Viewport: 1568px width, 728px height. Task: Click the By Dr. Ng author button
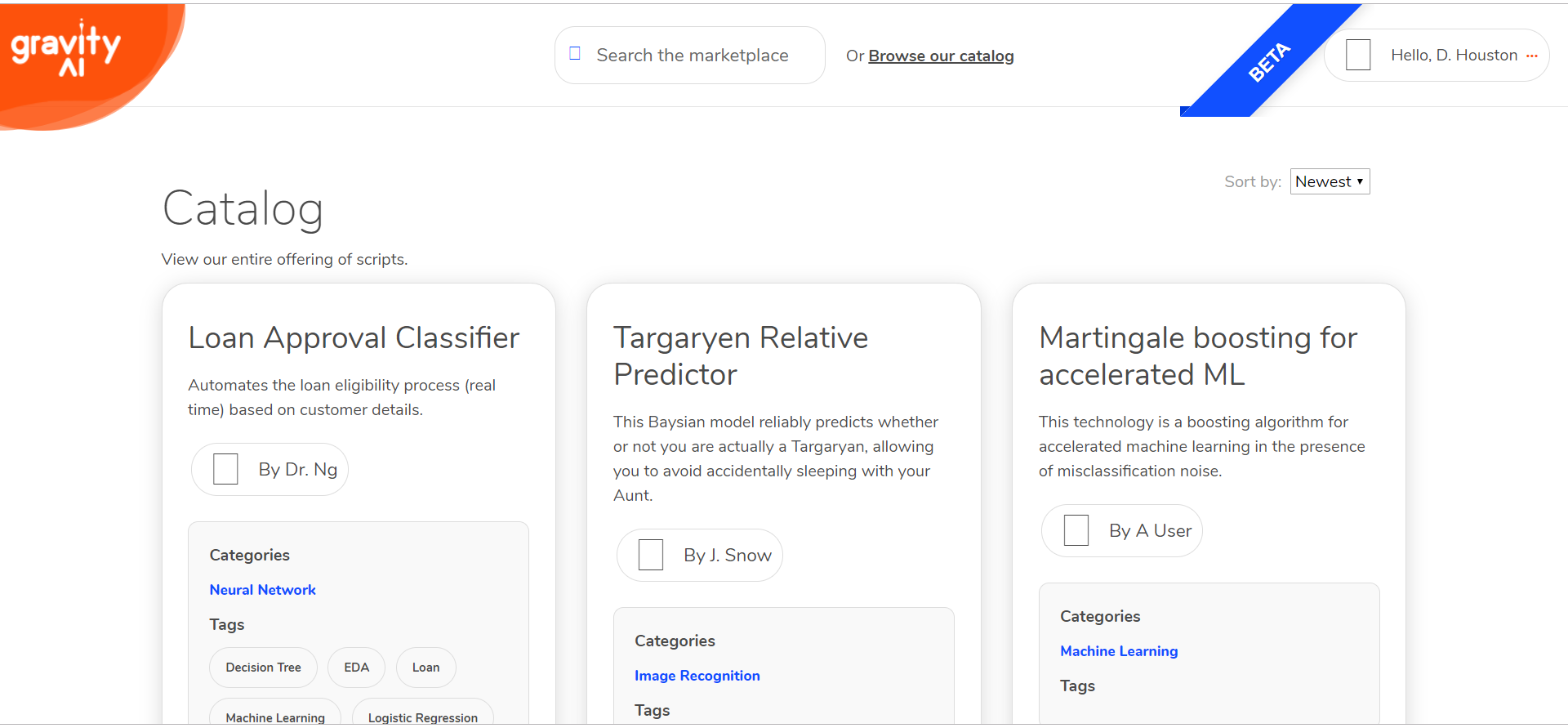click(x=269, y=469)
